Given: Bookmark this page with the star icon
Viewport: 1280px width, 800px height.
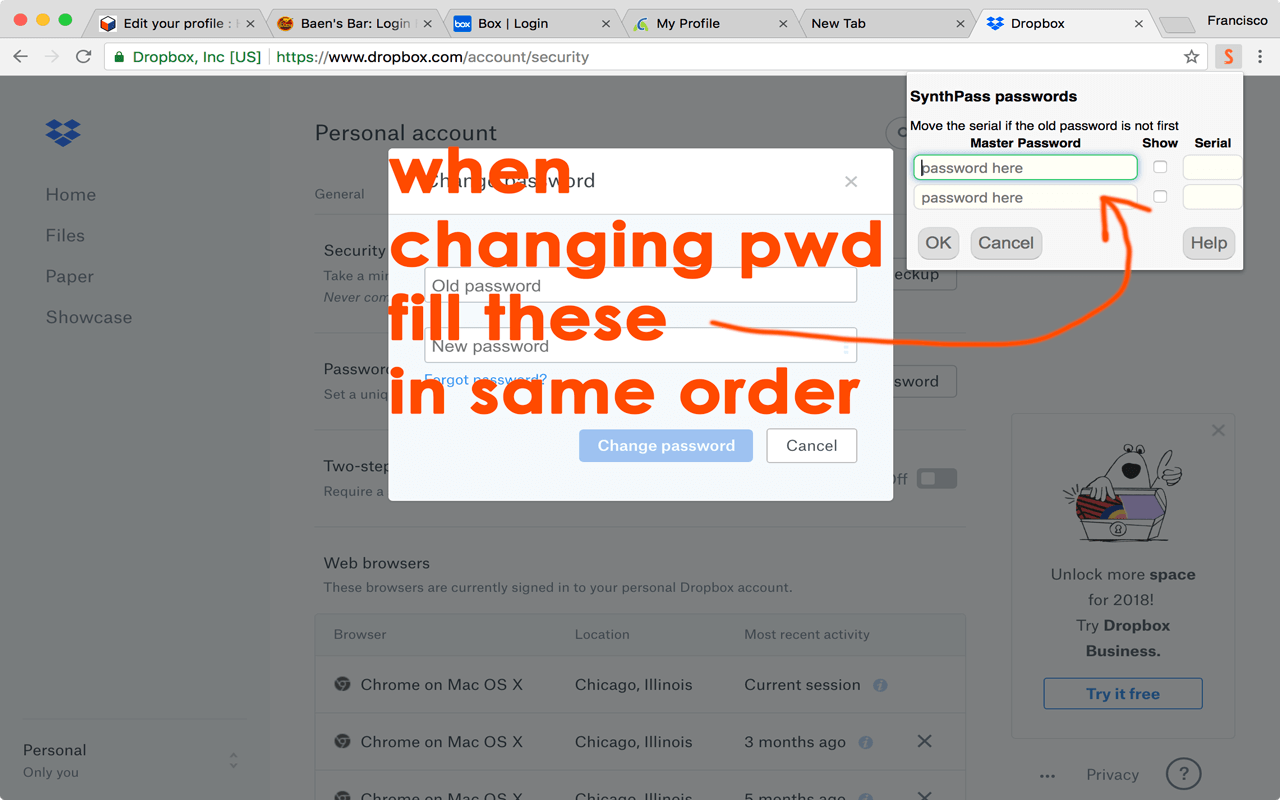Looking at the screenshot, I should pyautogui.click(x=1191, y=57).
